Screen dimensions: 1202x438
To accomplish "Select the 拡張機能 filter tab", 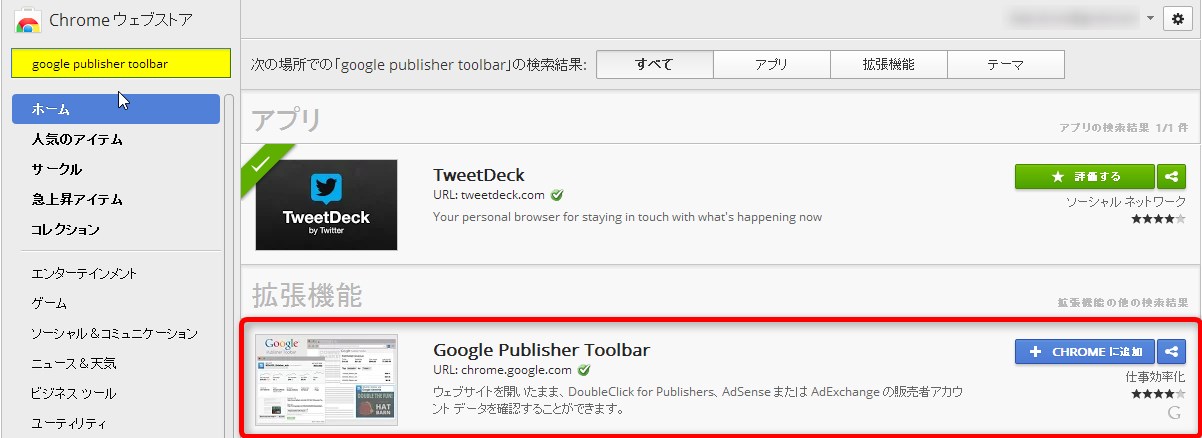I will point(889,65).
